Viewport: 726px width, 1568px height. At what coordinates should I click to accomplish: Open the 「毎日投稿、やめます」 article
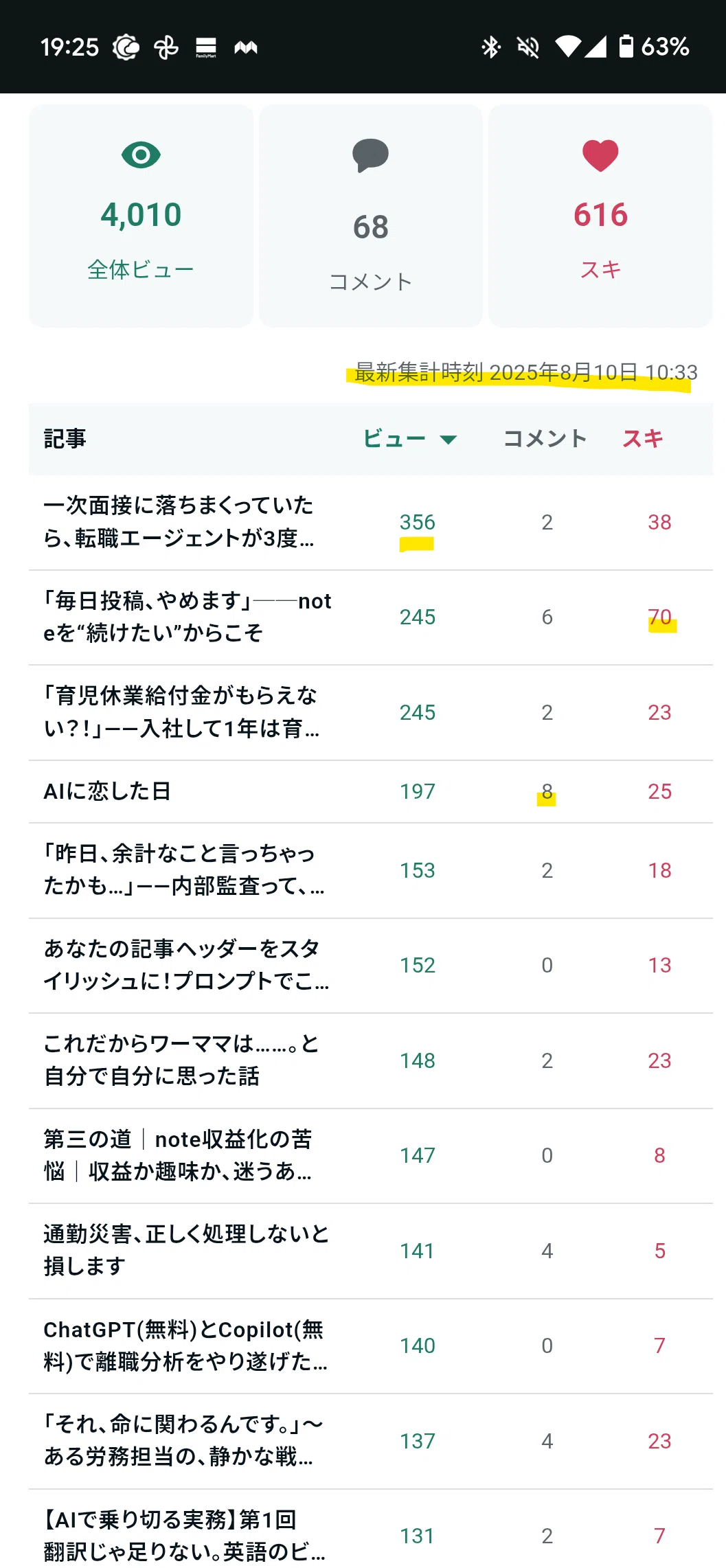(371, 617)
